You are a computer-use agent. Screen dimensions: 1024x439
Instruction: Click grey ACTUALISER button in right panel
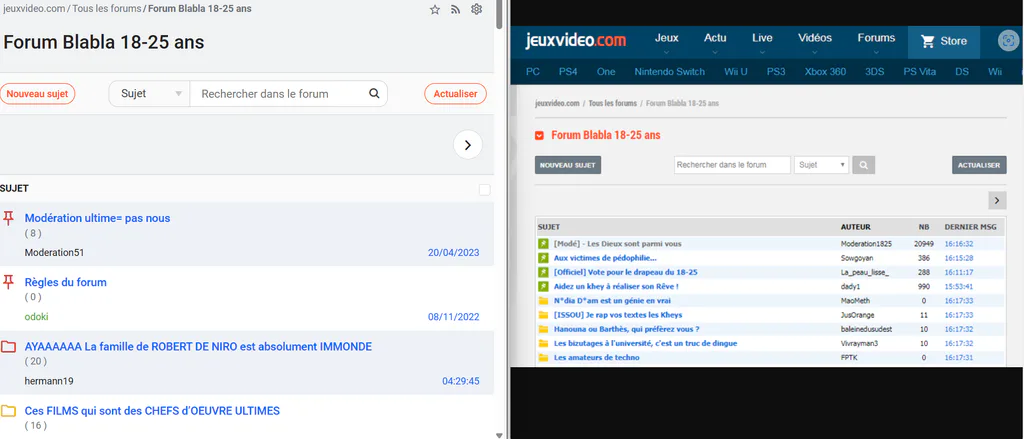coord(979,165)
